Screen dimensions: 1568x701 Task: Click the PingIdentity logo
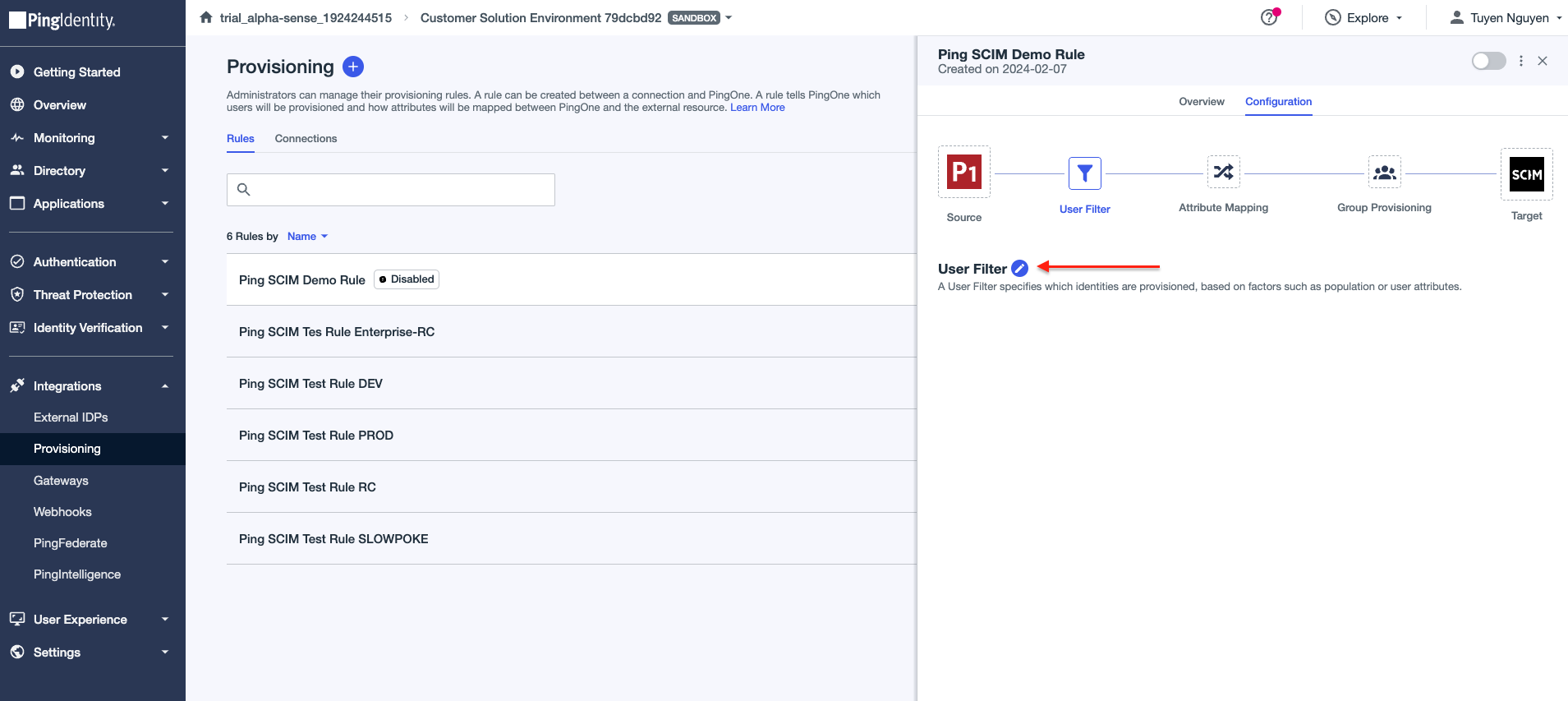click(x=62, y=21)
